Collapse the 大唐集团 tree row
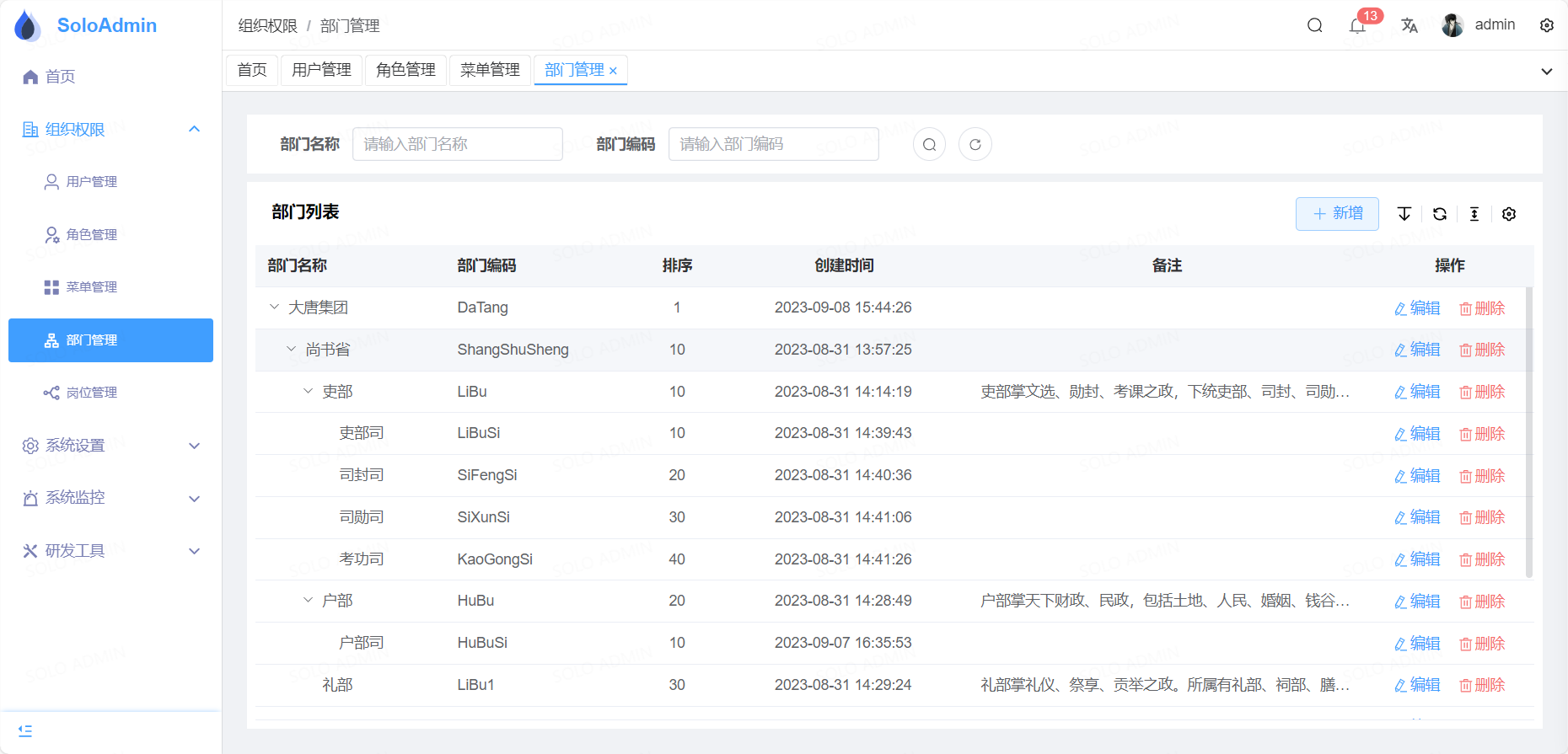The width and height of the screenshot is (1568, 754). tap(274, 307)
